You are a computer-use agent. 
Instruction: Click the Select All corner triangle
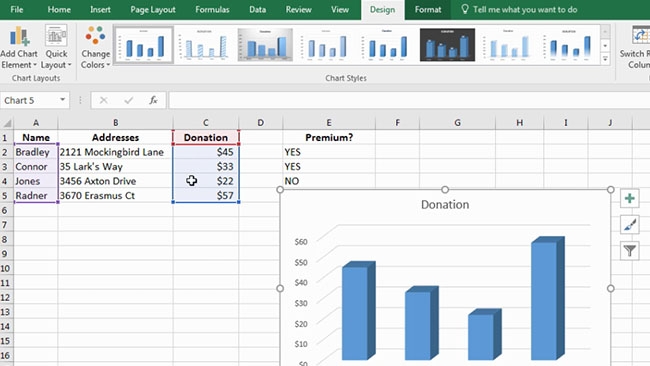point(7,123)
